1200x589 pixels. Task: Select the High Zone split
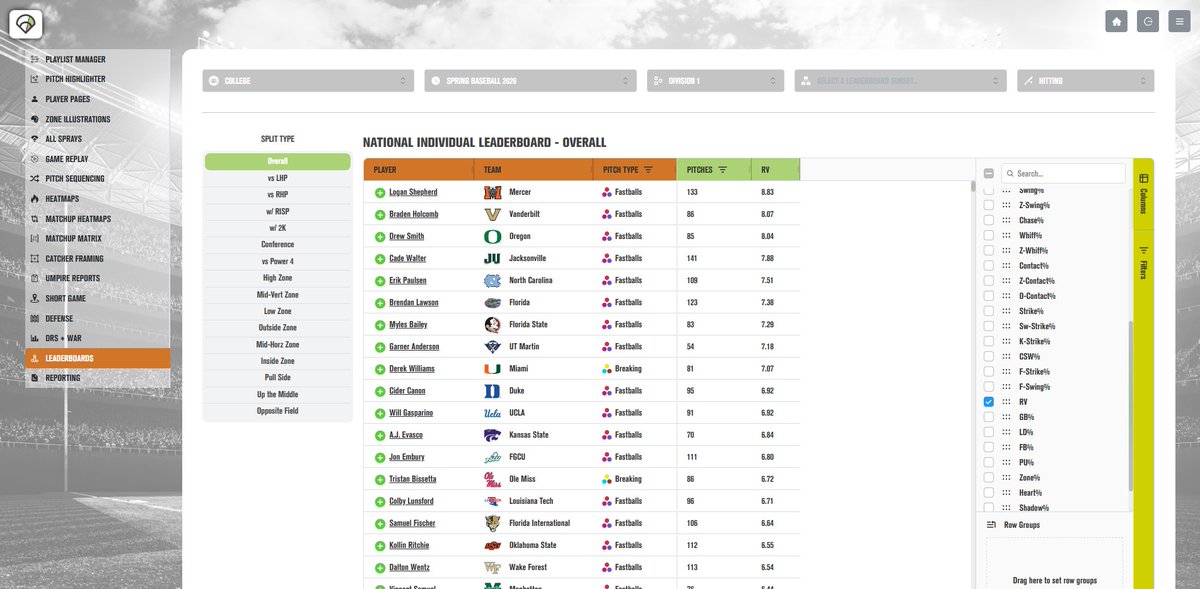pyautogui.click(x=278, y=278)
